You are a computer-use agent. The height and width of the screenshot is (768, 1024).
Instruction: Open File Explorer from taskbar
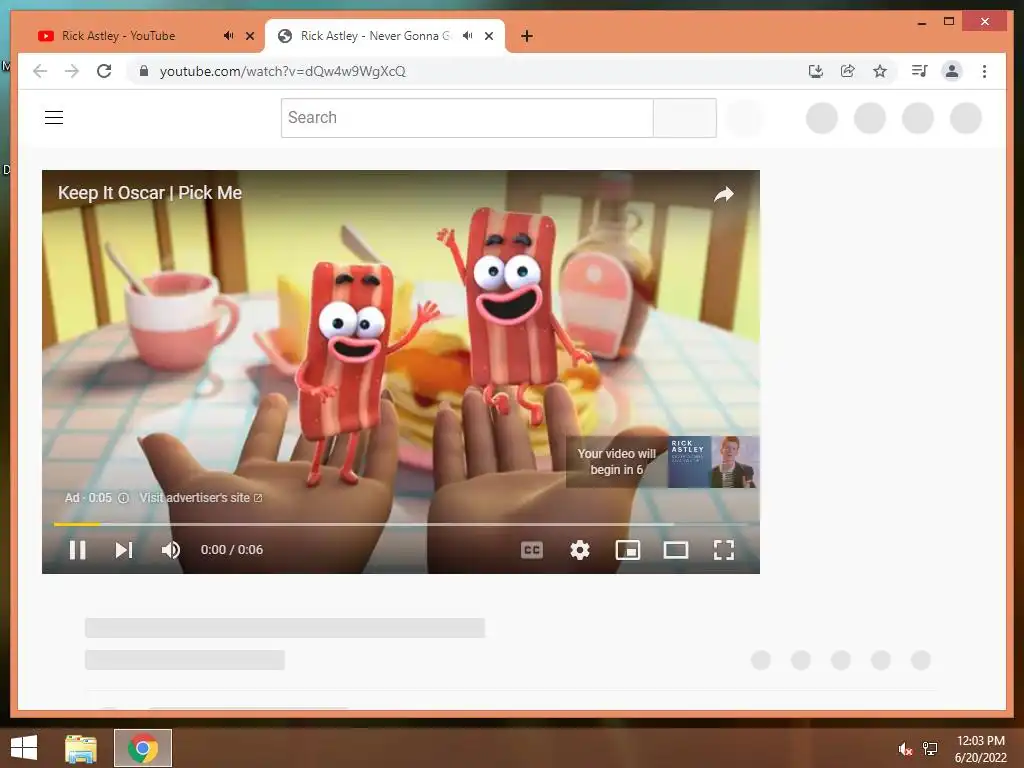pyautogui.click(x=81, y=748)
